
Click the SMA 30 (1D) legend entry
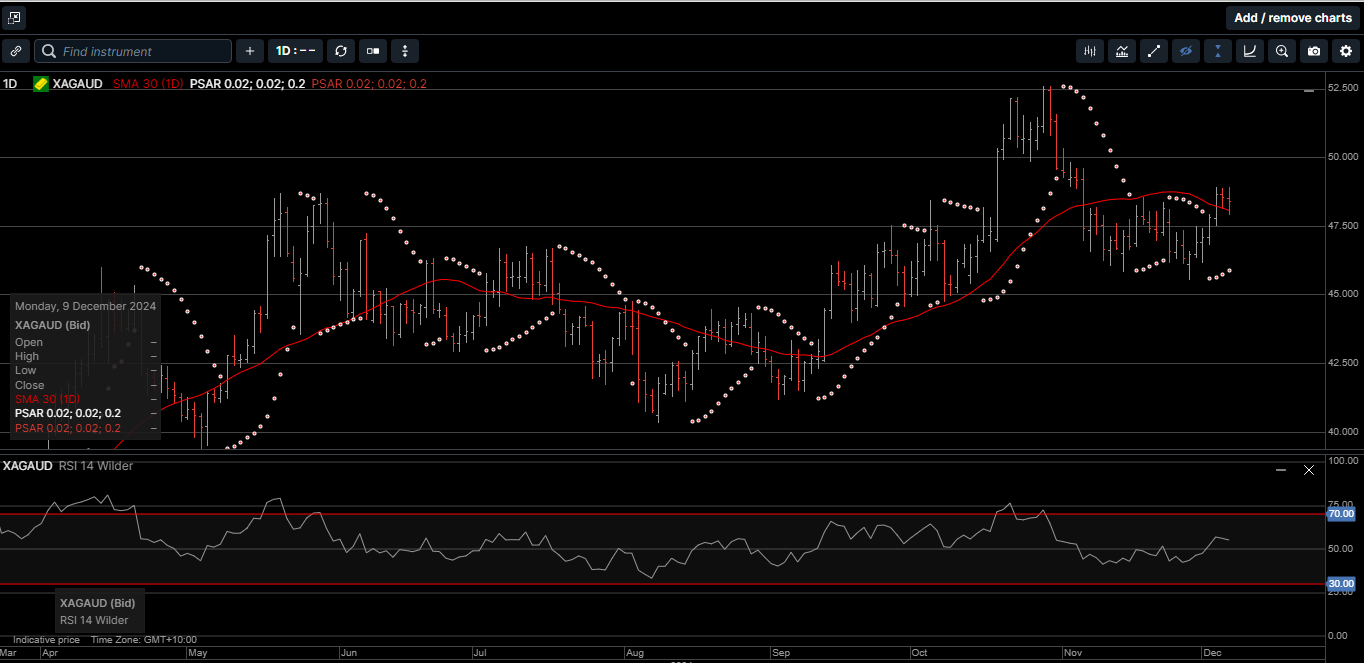[148, 84]
